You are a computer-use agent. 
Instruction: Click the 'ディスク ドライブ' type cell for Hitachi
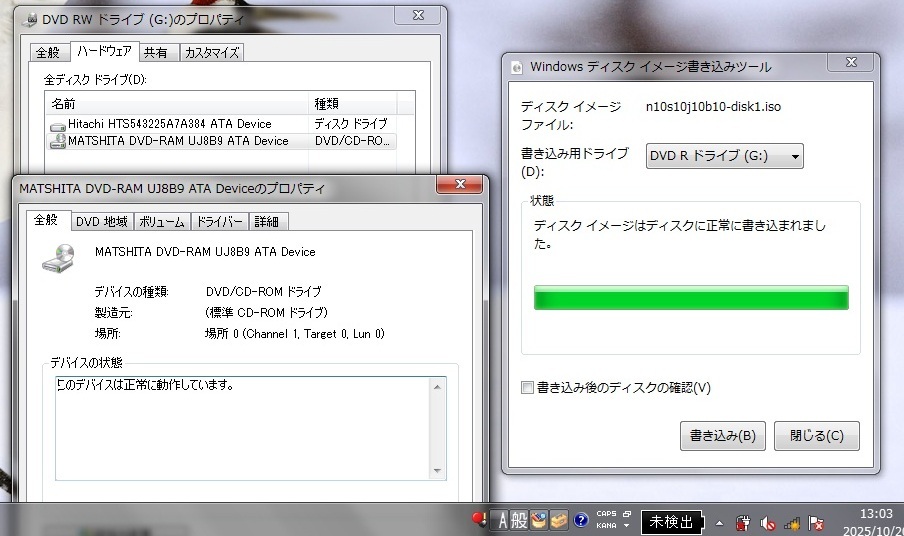(x=351, y=124)
